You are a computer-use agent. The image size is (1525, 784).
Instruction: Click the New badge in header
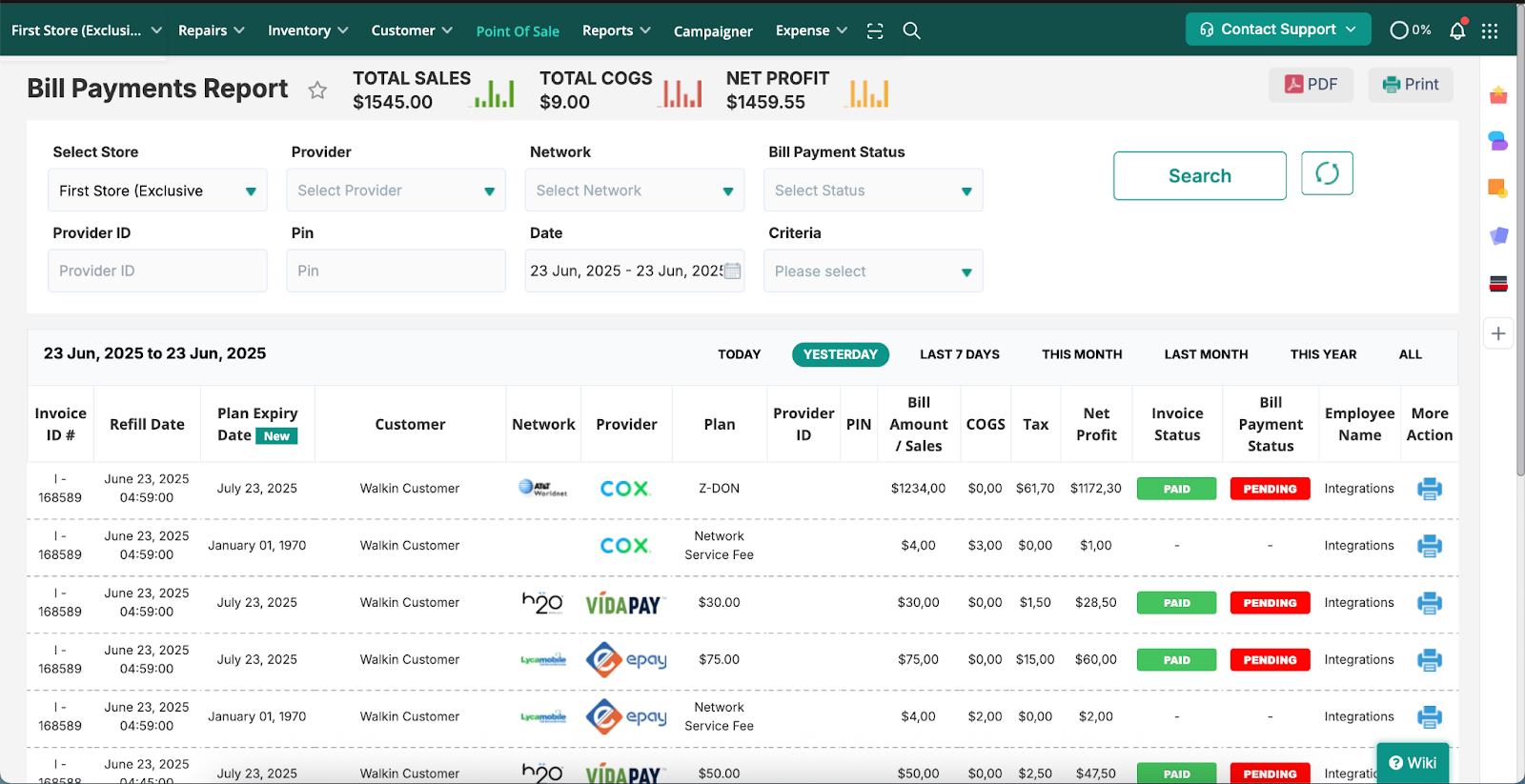276,436
